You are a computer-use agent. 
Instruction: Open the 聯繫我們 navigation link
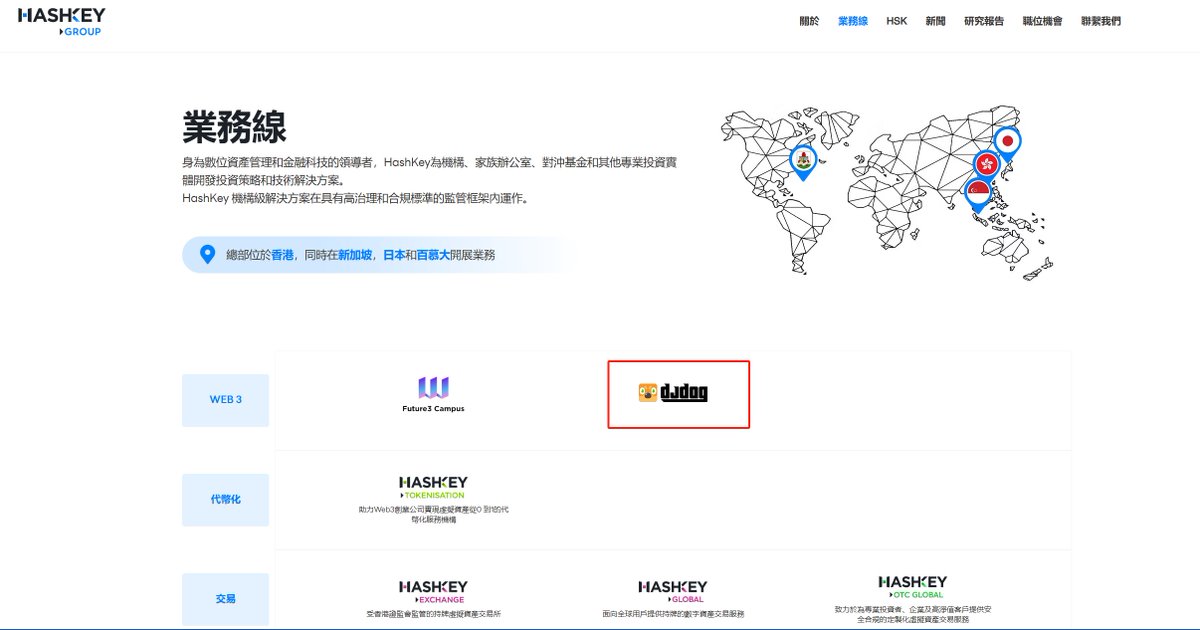(1101, 21)
